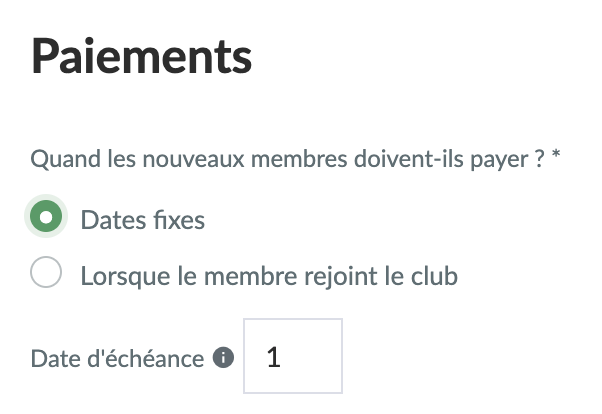Click the required asterisk after the question
Image resolution: width=602 pixels, height=414 pixels.
pyautogui.click(x=556, y=155)
